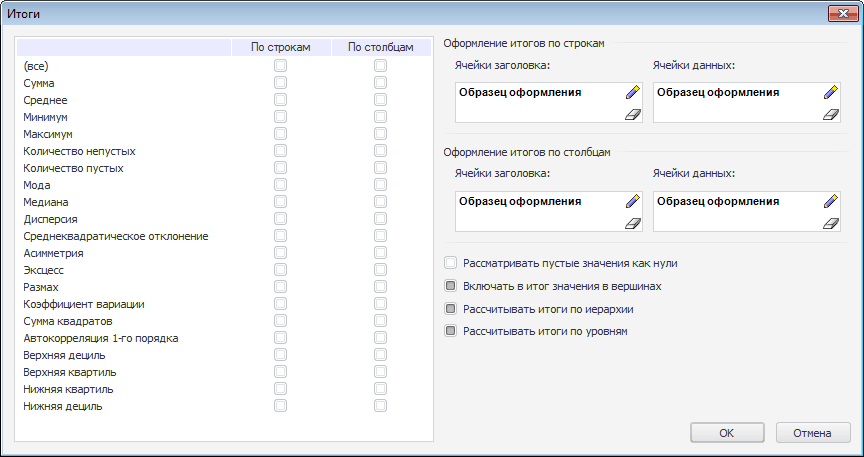
Task: Edit row totals data cells format (pencil)
Action: (830, 92)
